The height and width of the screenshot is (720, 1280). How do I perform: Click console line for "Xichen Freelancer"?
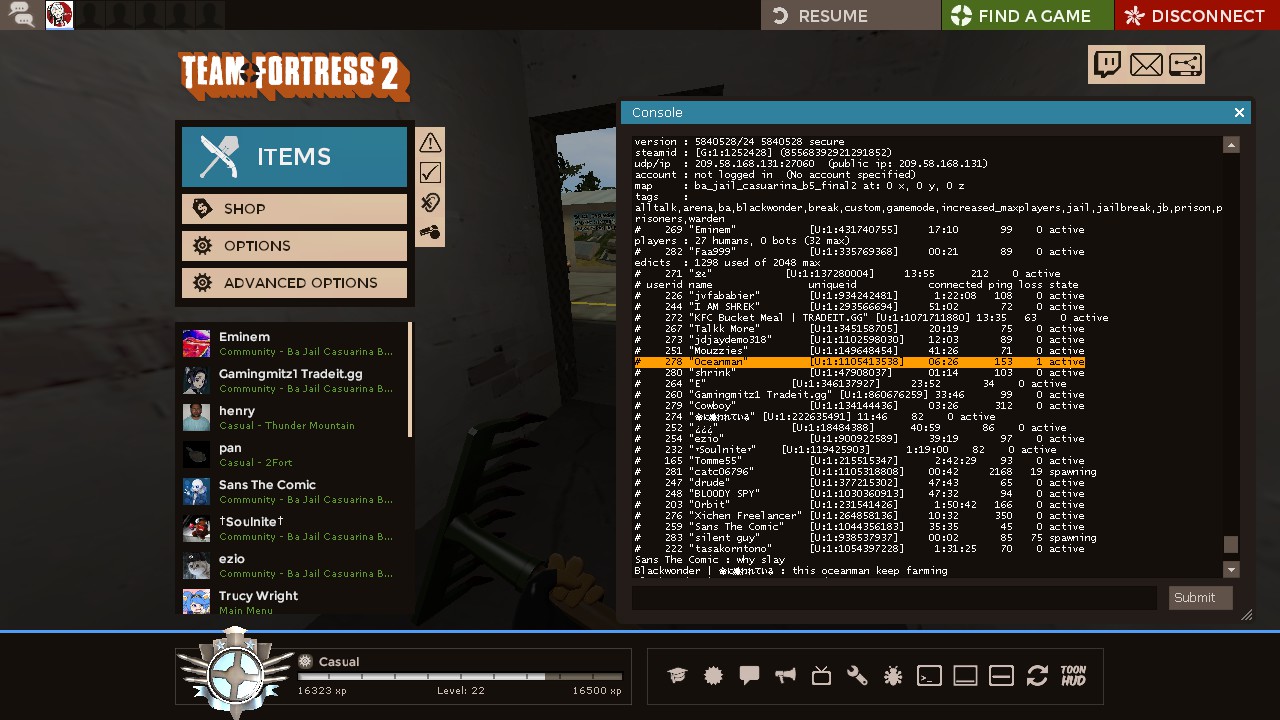click(x=860, y=516)
